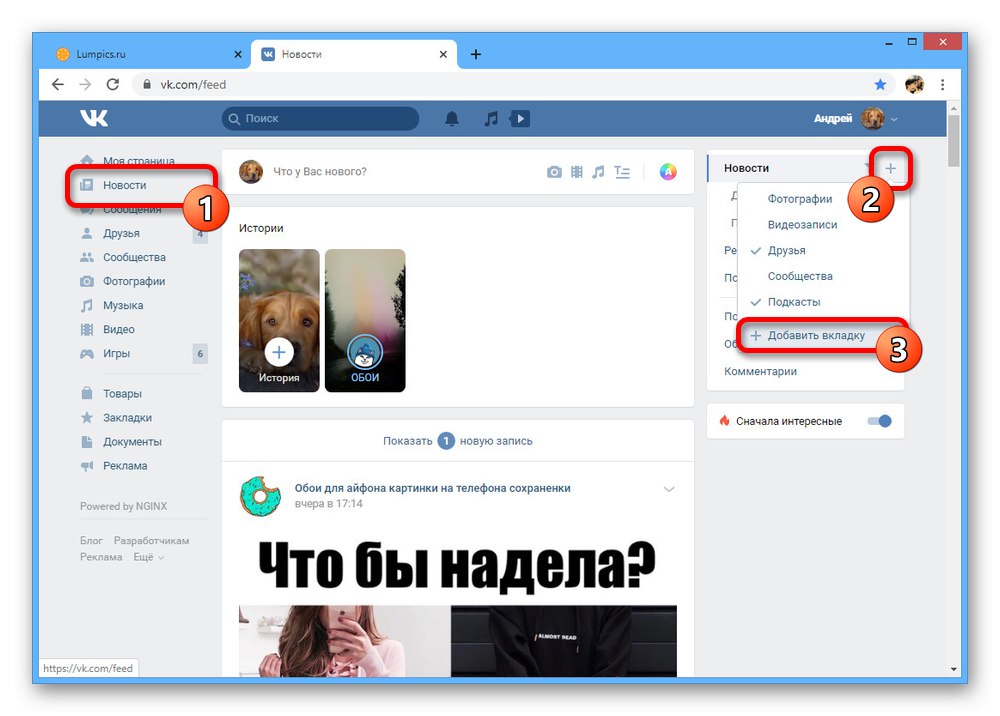Open post formatting with the T icon
Image resolution: width=1000 pixels, height=716 pixels.
[621, 171]
